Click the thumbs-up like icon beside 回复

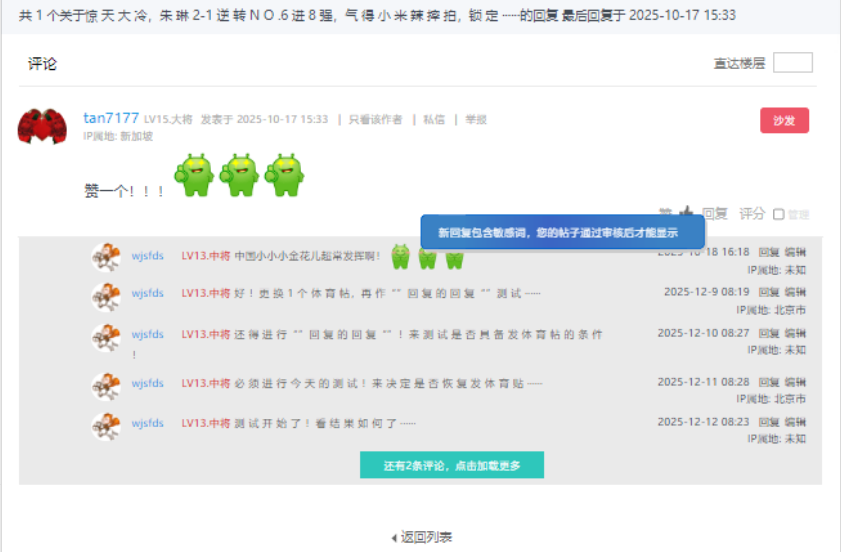pos(685,213)
